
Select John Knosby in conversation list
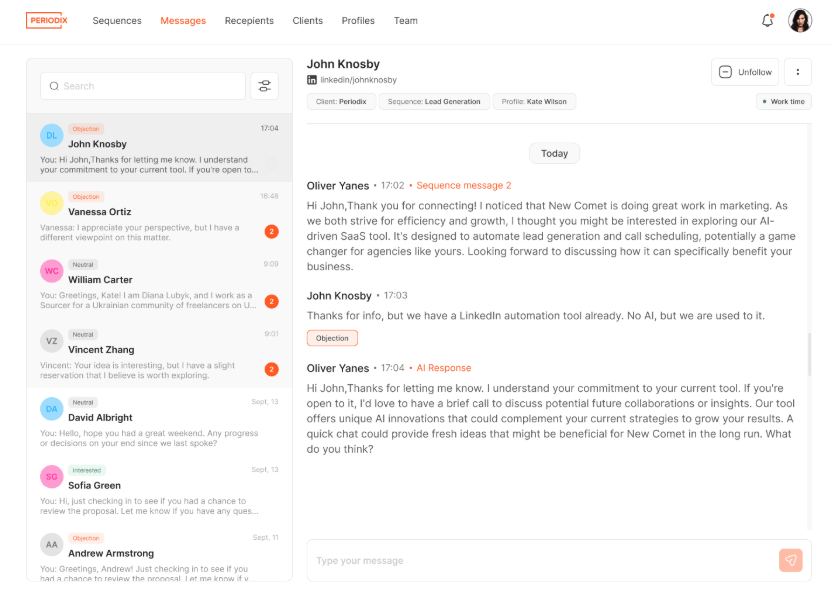159,147
